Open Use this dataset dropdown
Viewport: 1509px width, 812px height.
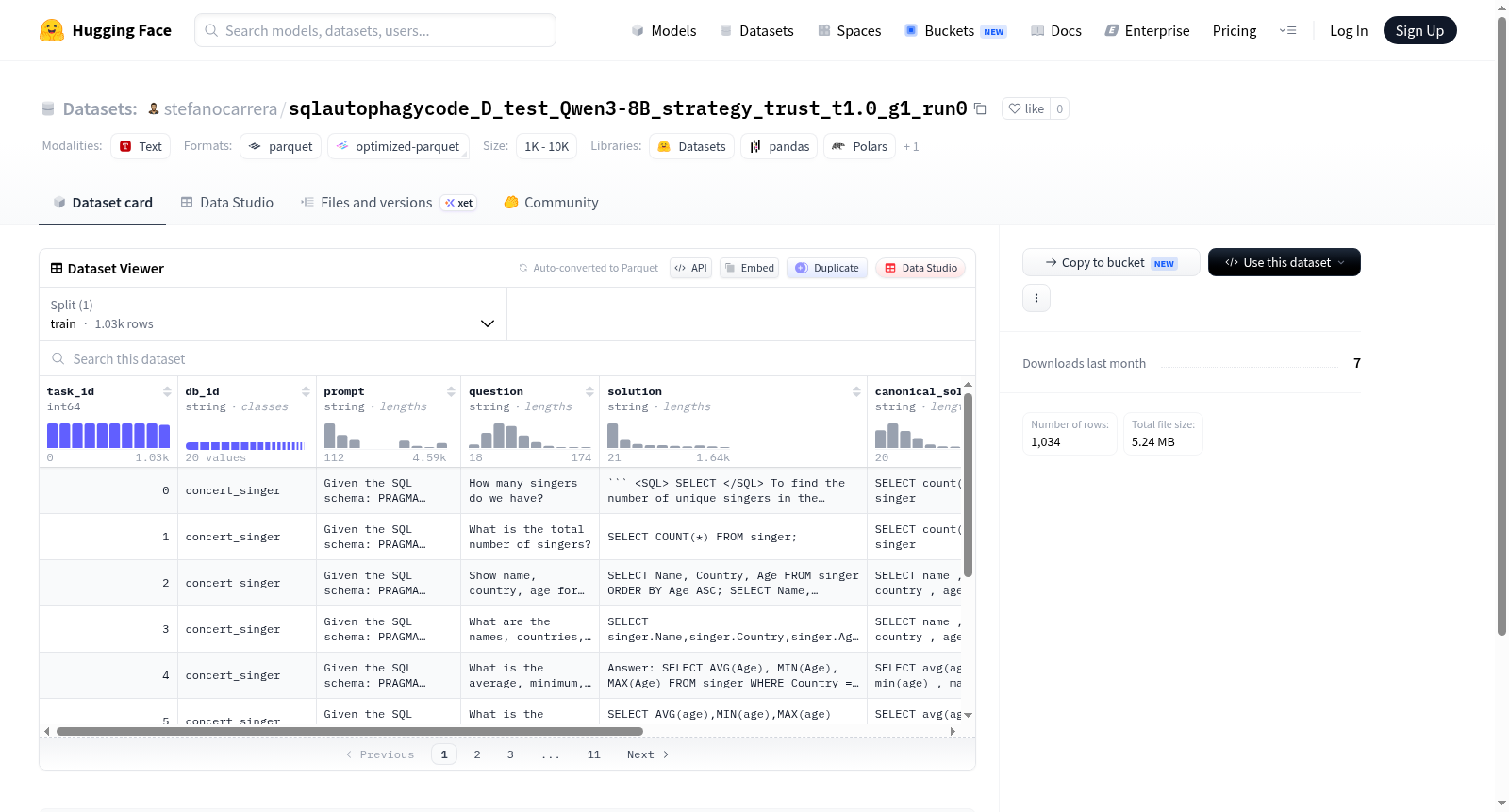point(1285,262)
